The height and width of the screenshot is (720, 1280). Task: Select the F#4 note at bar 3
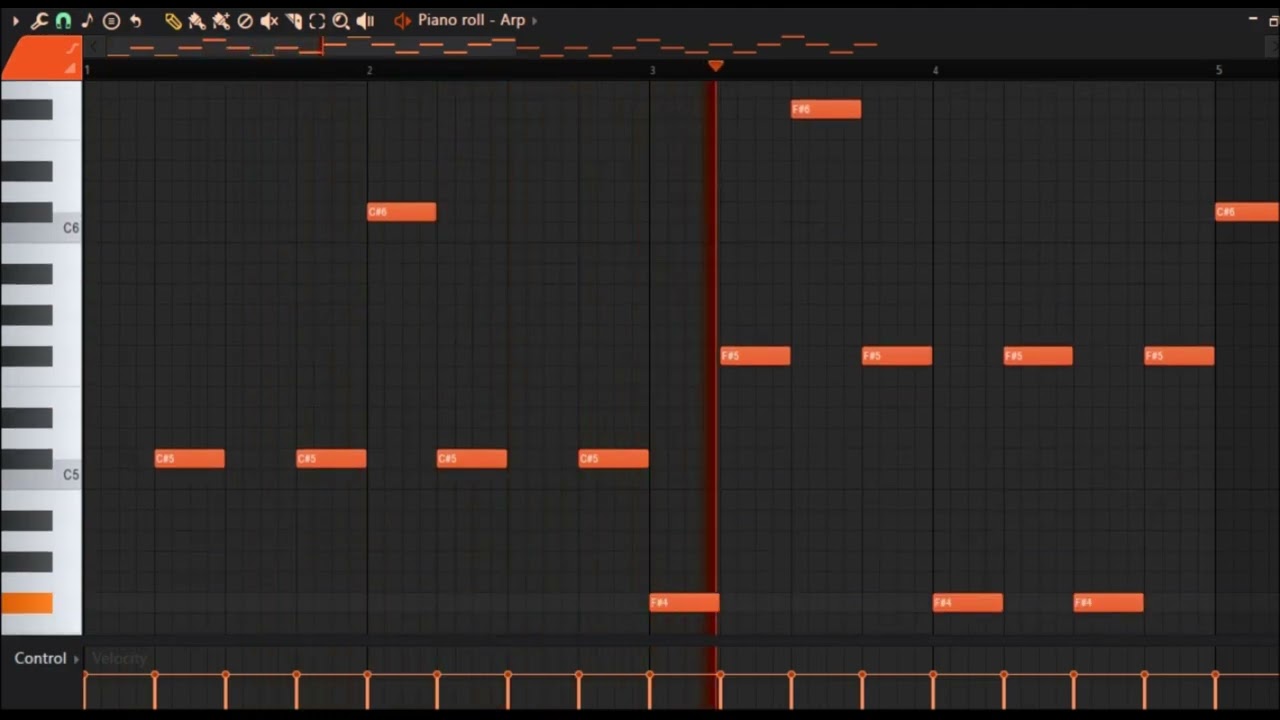coord(685,603)
